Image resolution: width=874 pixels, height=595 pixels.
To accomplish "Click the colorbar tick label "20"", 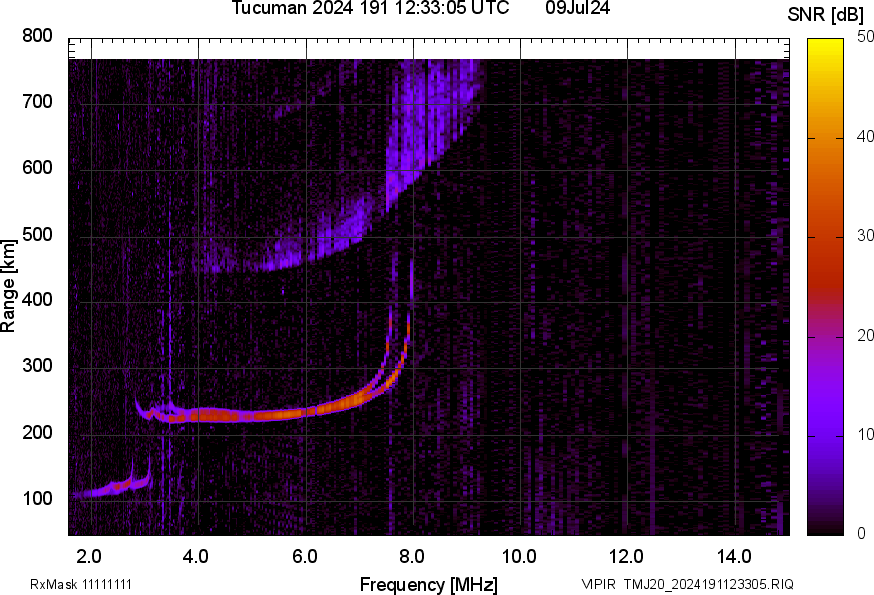I will 865,335.
